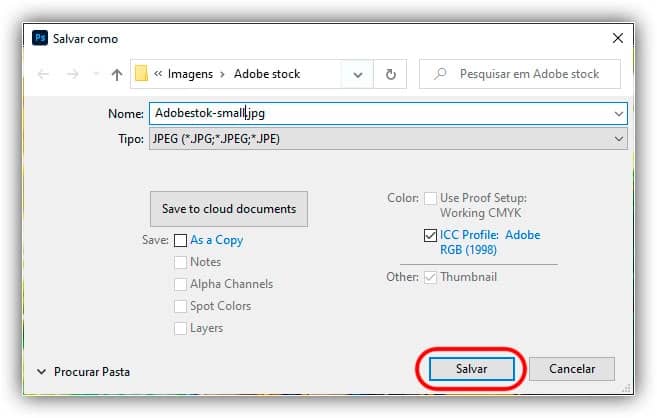Viewport: 657px width, 418px height.
Task: Click the Save to cloud documents button
Action: click(229, 209)
